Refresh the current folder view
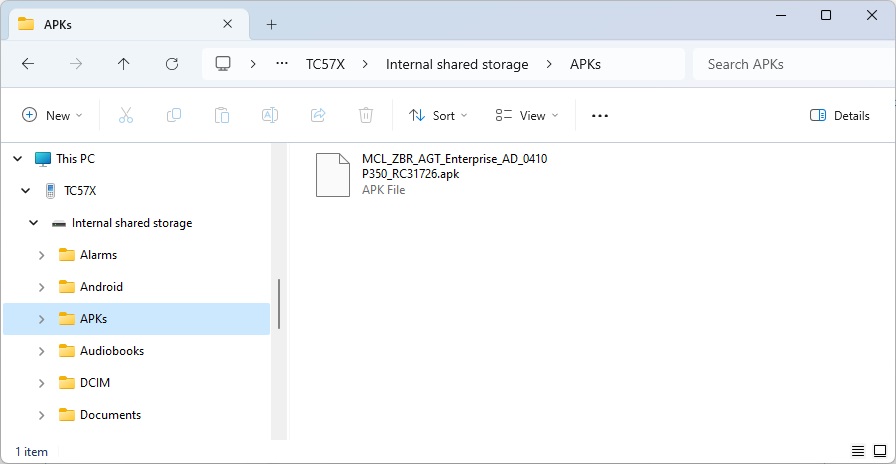Image resolution: width=896 pixels, height=464 pixels. pyautogui.click(x=172, y=64)
